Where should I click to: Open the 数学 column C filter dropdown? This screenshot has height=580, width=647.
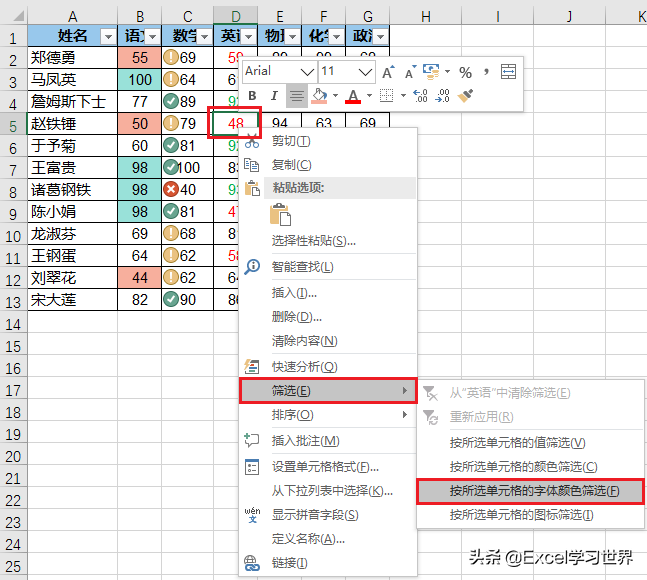point(205,37)
